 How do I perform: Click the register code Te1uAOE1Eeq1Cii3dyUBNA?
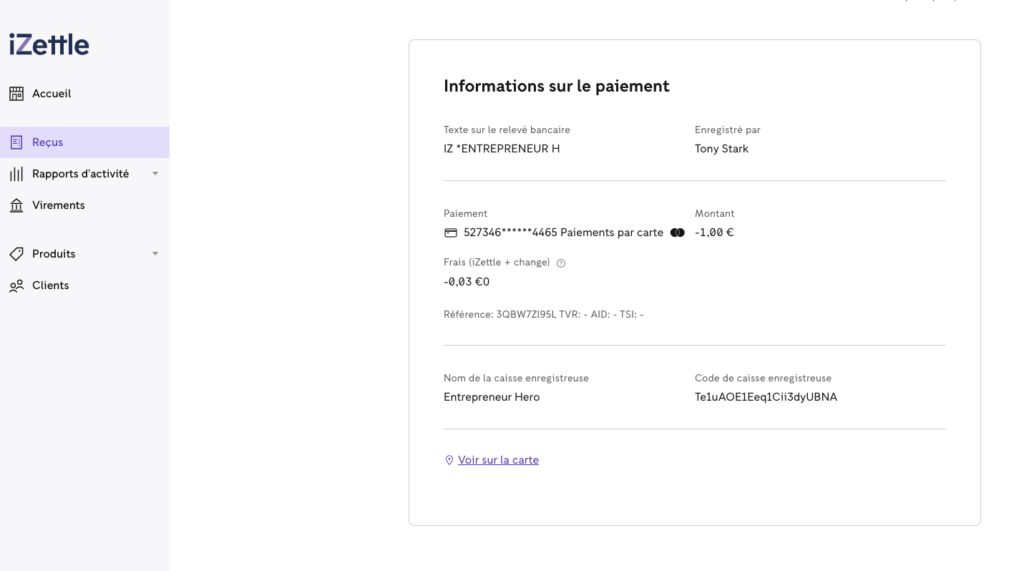(765, 397)
